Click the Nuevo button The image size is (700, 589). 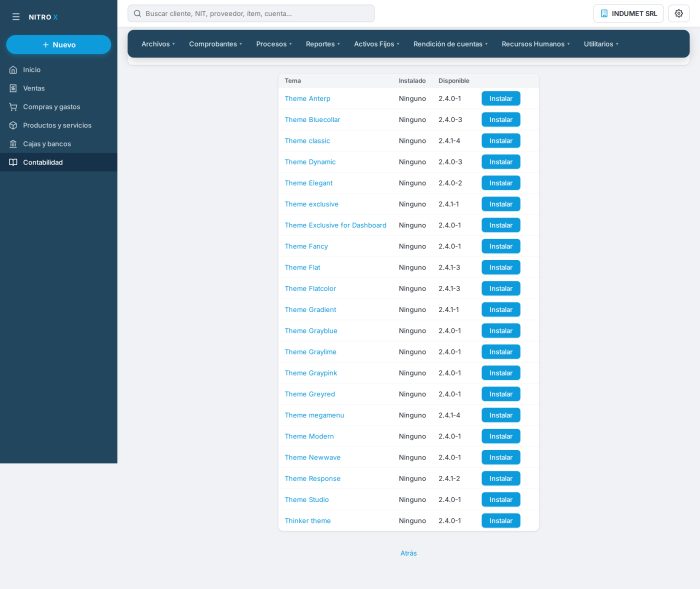point(58,45)
